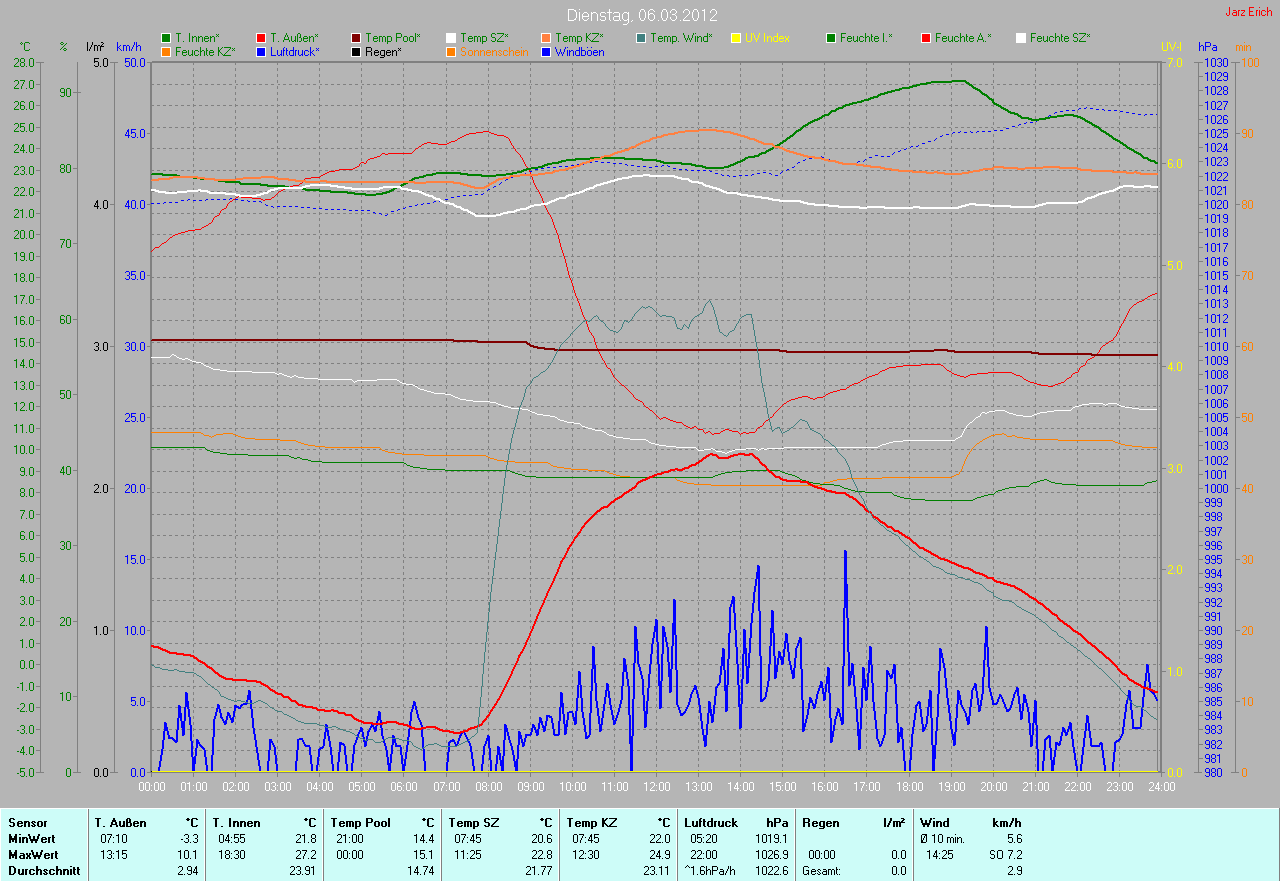1280x881 pixels.
Task: Select the orange Temp KZ legend marker
Action: click(x=546, y=38)
